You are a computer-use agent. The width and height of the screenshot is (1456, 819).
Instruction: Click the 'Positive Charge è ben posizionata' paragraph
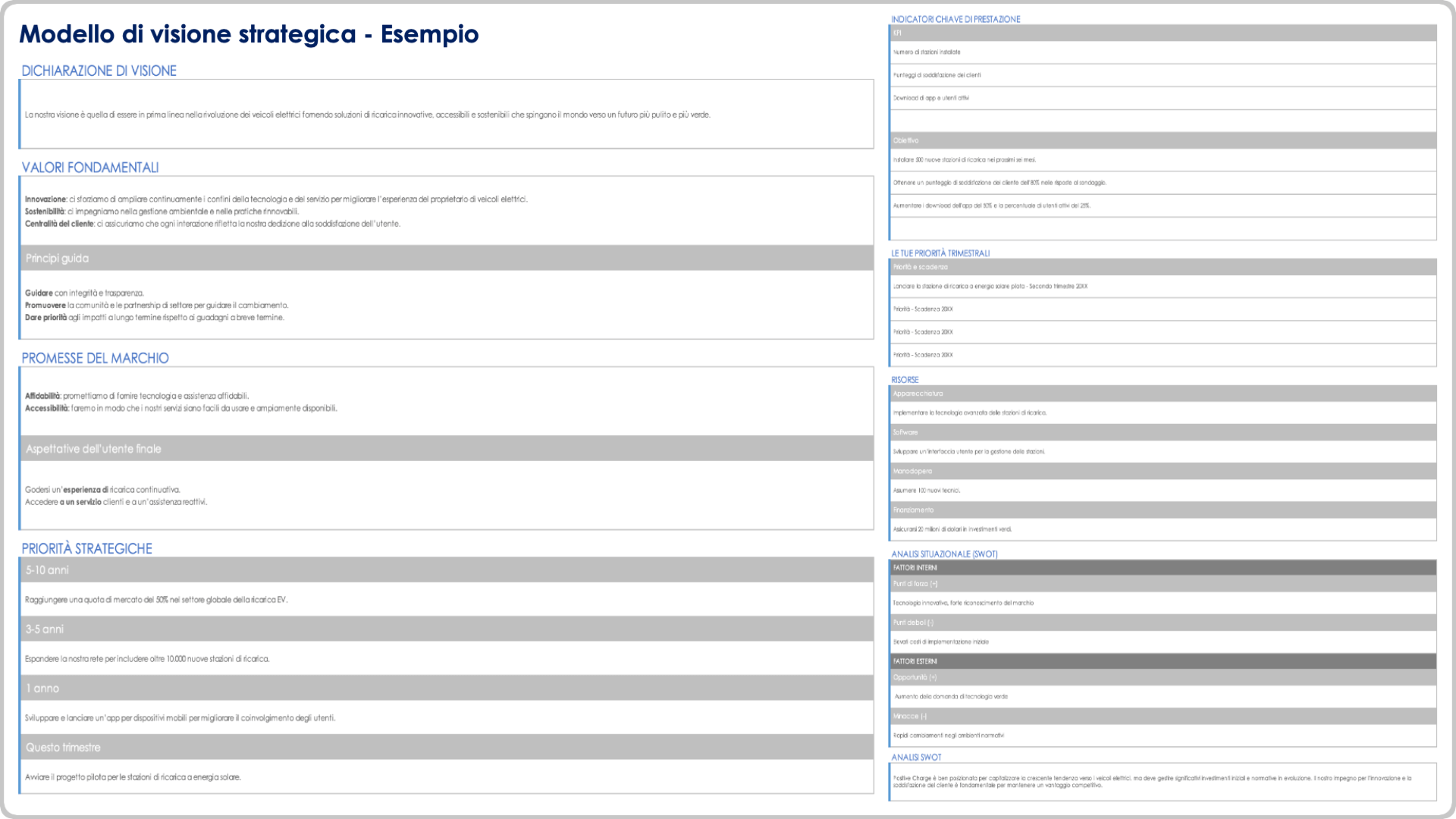(x=1153, y=782)
